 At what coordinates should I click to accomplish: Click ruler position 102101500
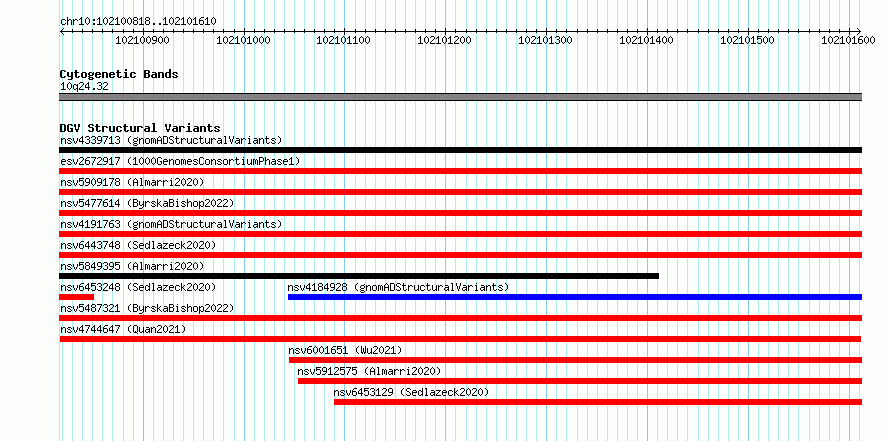click(747, 40)
